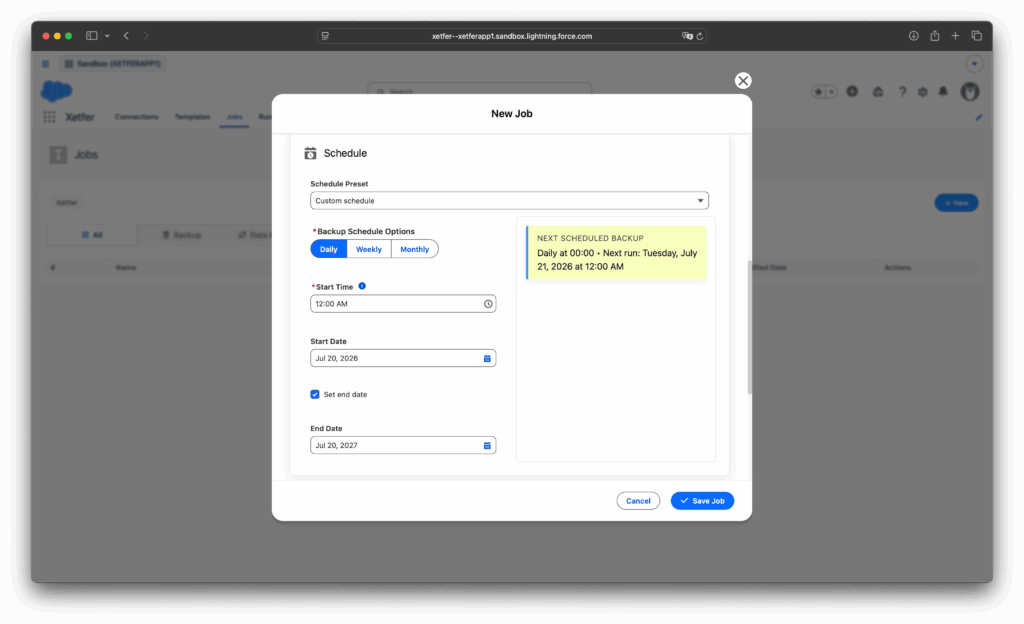
Task: Click the Jobs page header icon
Action: click(x=58, y=155)
